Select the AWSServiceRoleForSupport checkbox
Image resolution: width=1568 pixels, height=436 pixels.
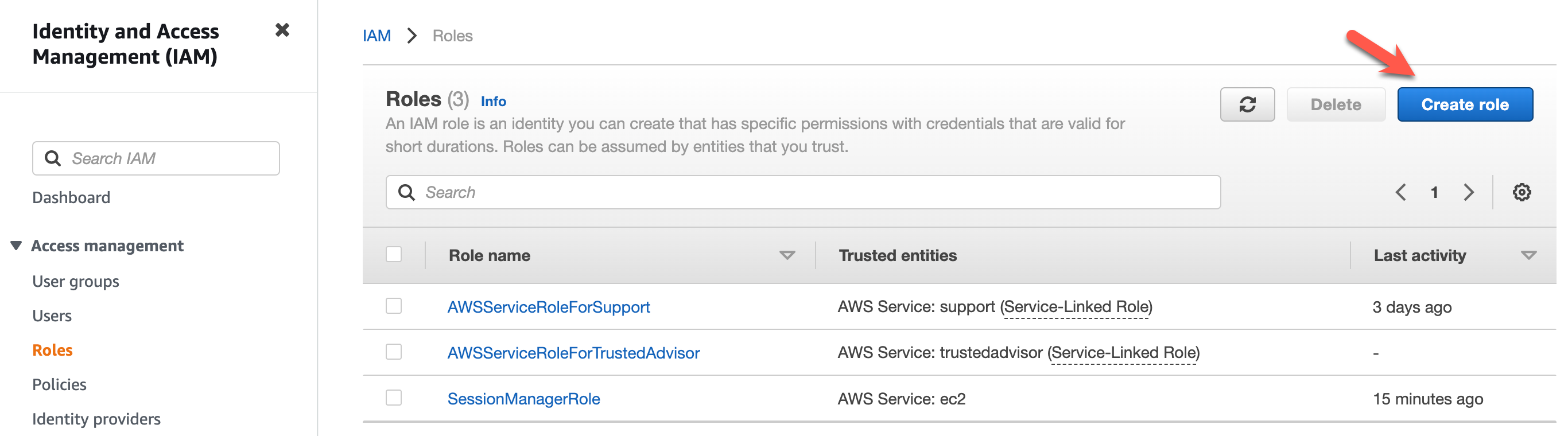[394, 306]
